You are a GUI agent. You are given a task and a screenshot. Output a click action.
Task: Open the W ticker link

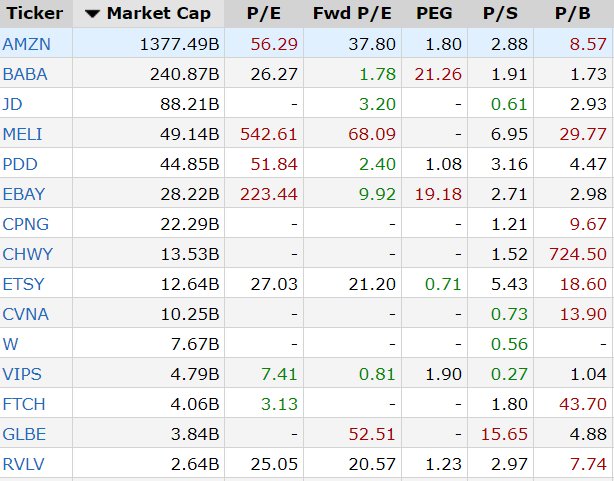point(10,344)
